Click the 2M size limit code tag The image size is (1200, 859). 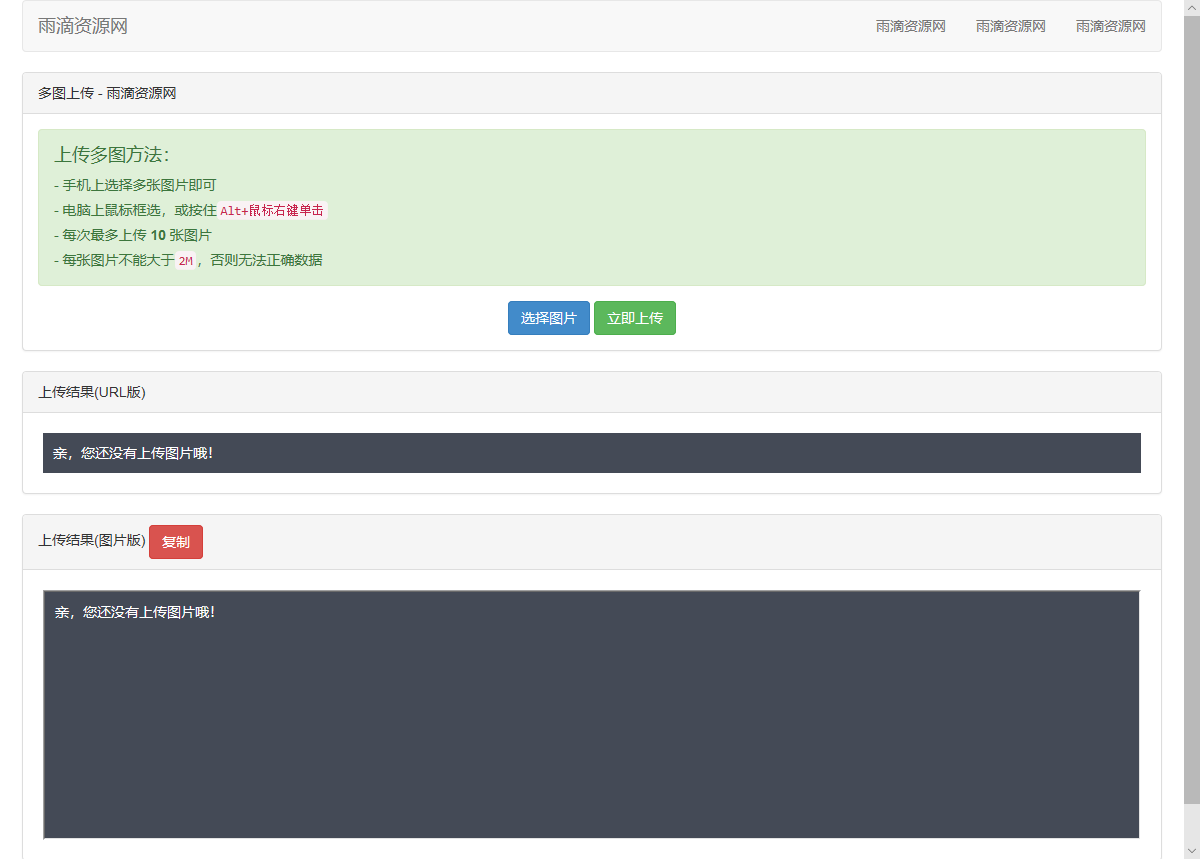(185, 261)
